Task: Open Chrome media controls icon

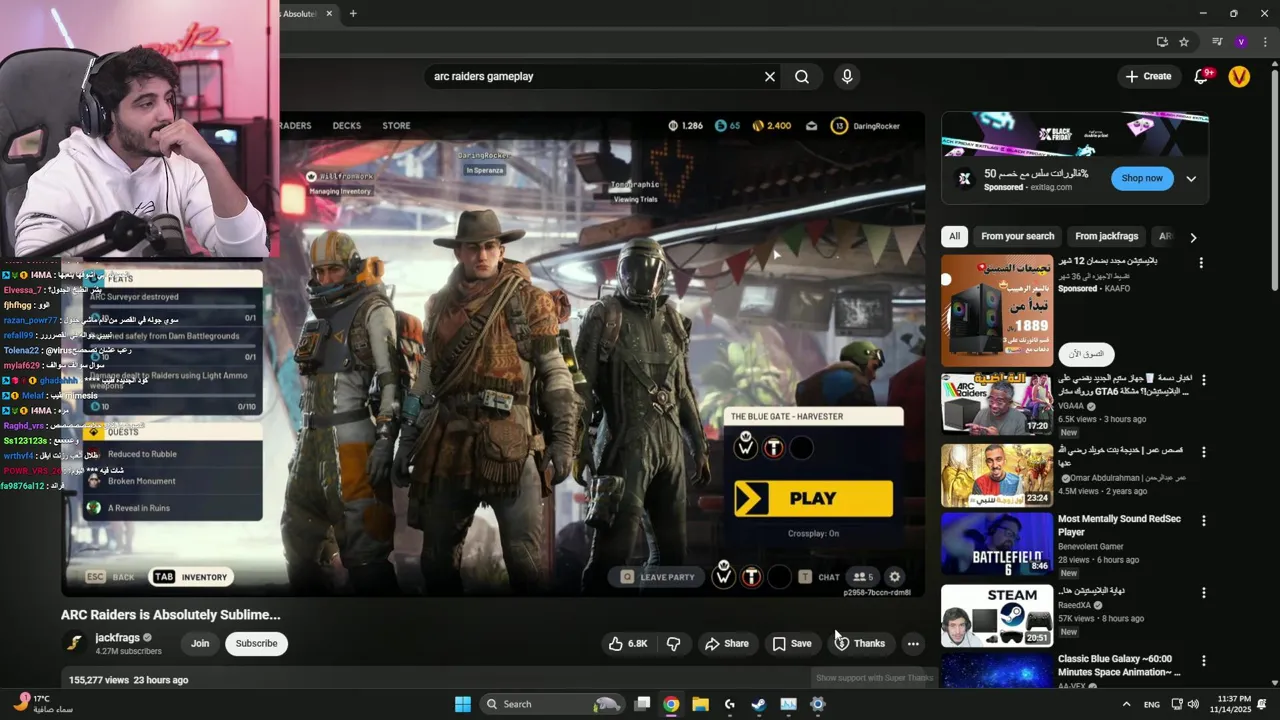Action: click(x=1217, y=42)
